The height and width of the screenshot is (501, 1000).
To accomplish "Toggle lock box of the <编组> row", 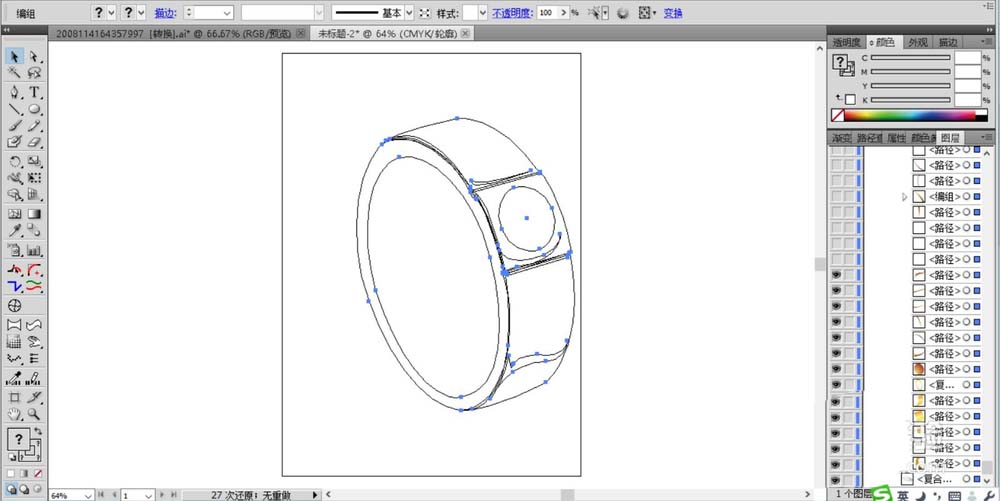I will click(x=849, y=197).
